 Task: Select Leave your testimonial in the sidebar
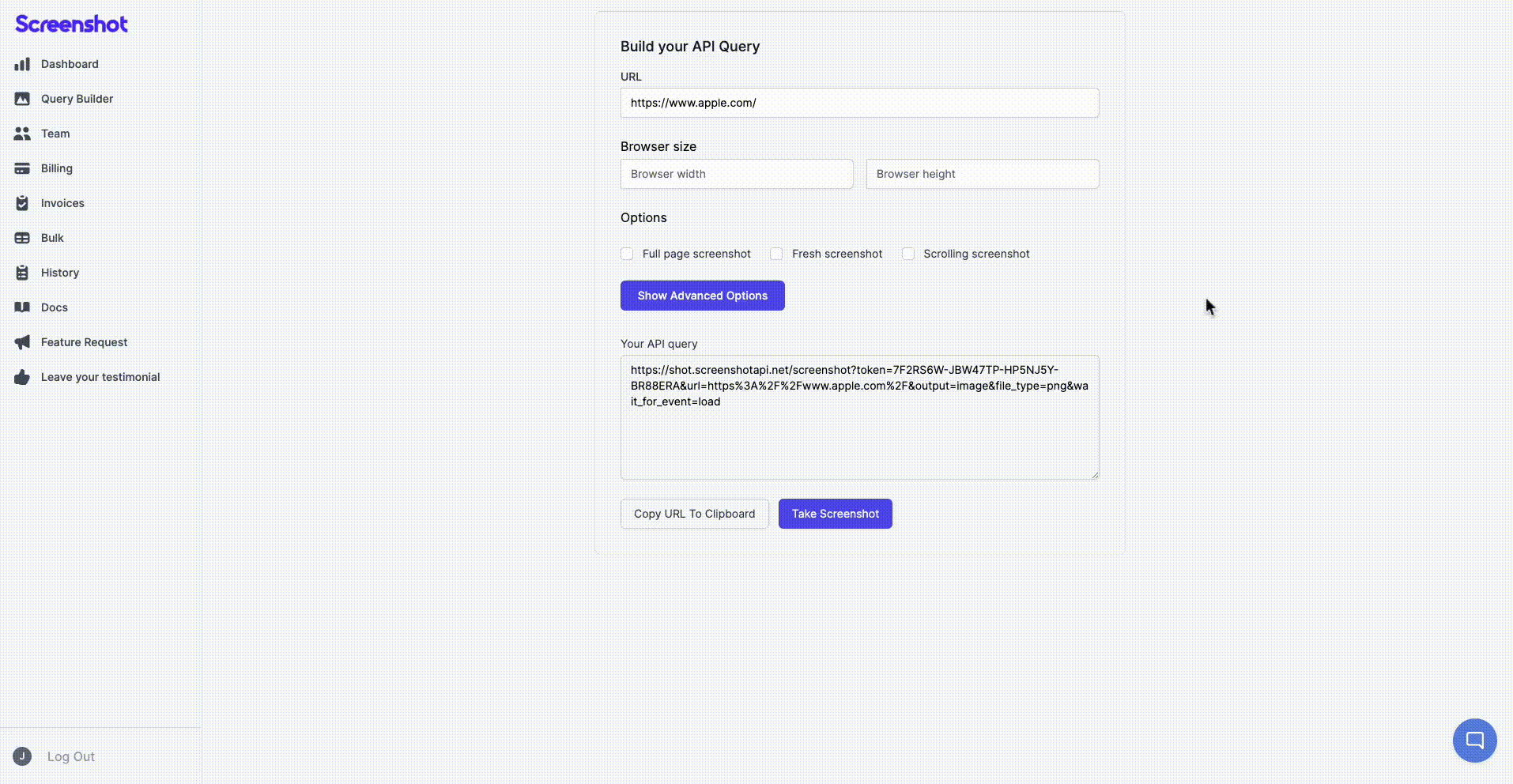pyautogui.click(x=100, y=377)
